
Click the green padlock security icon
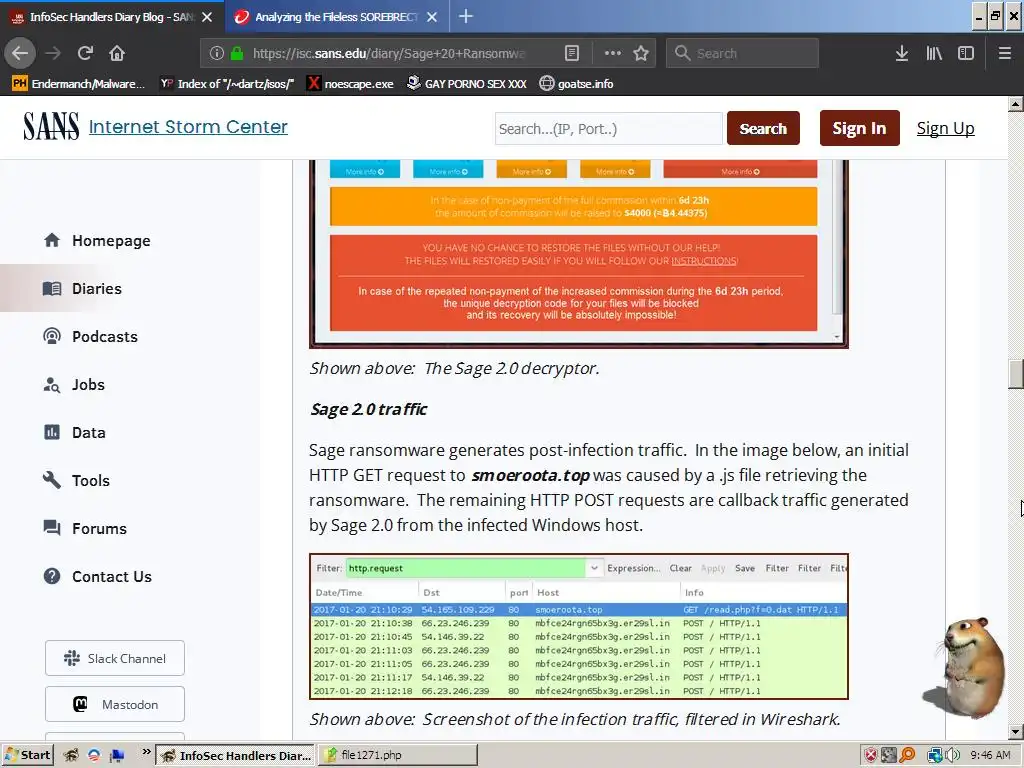coord(236,54)
